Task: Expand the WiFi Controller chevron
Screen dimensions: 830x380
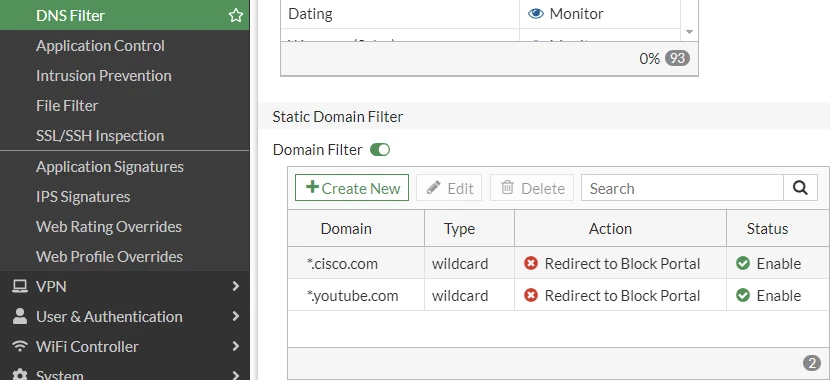Action: tap(236, 347)
